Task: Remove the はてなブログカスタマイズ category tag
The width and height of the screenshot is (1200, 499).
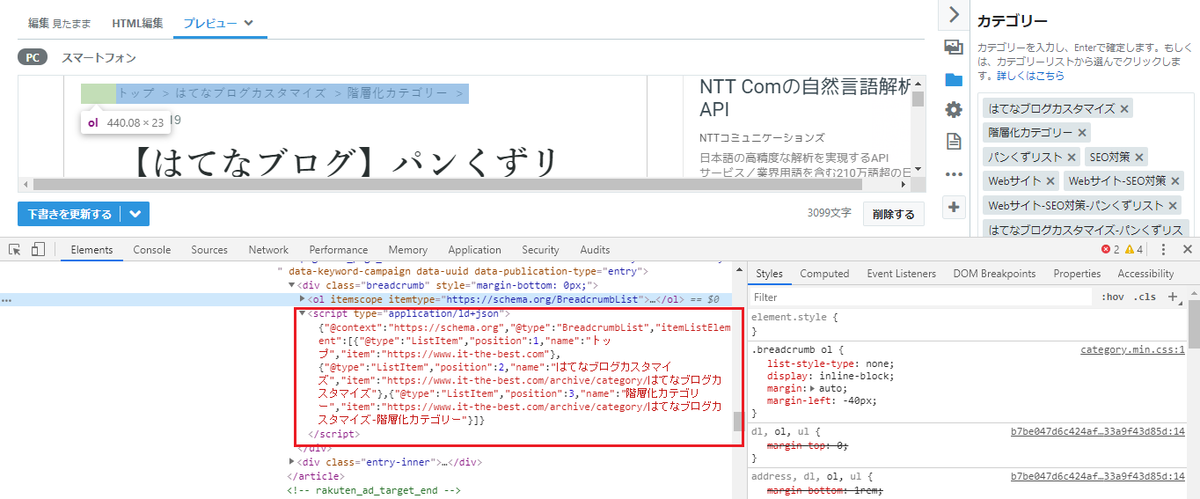Action: [x=1125, y=108]
